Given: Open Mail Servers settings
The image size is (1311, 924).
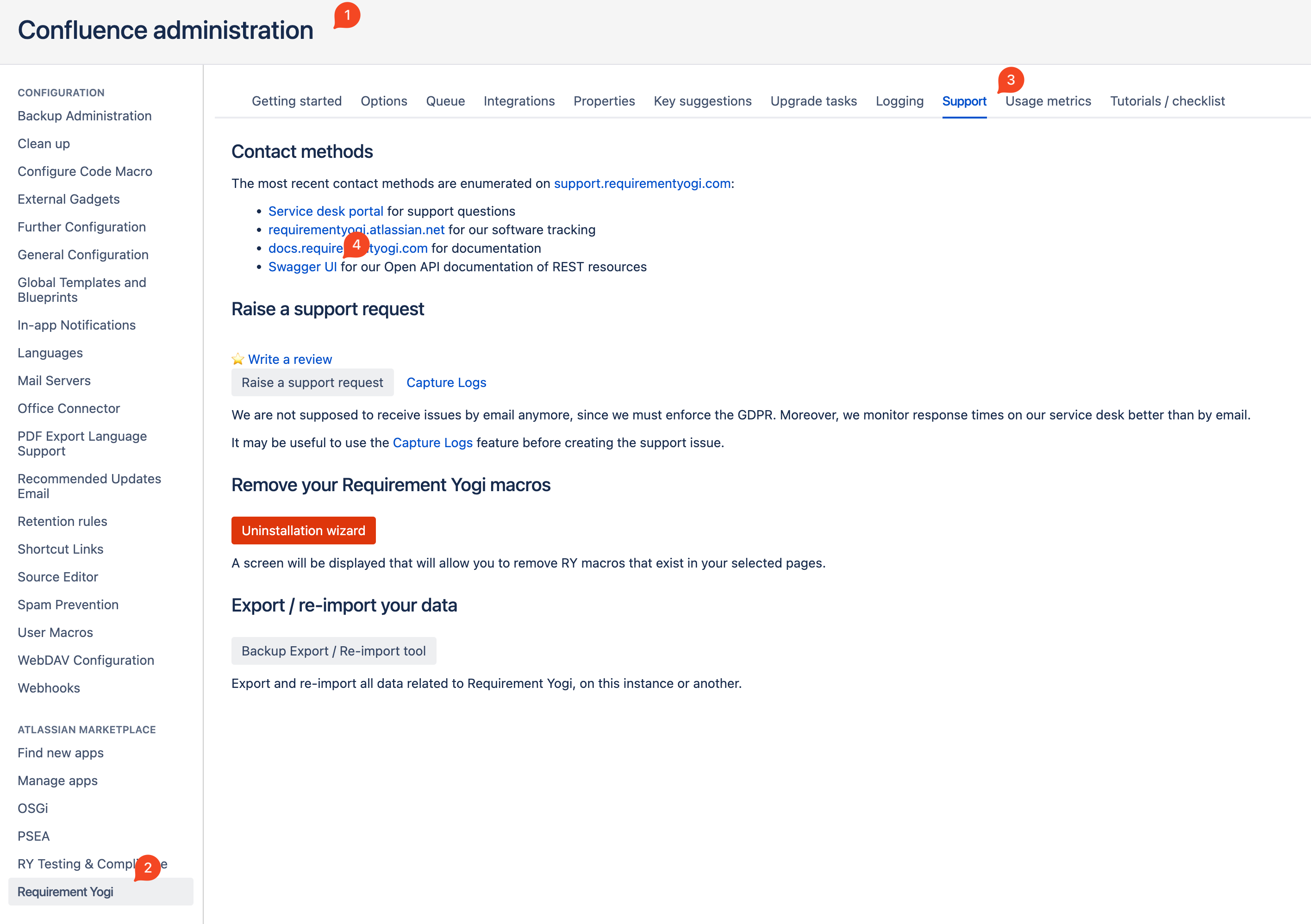Looking at the screenshot, I should [54, 381].
